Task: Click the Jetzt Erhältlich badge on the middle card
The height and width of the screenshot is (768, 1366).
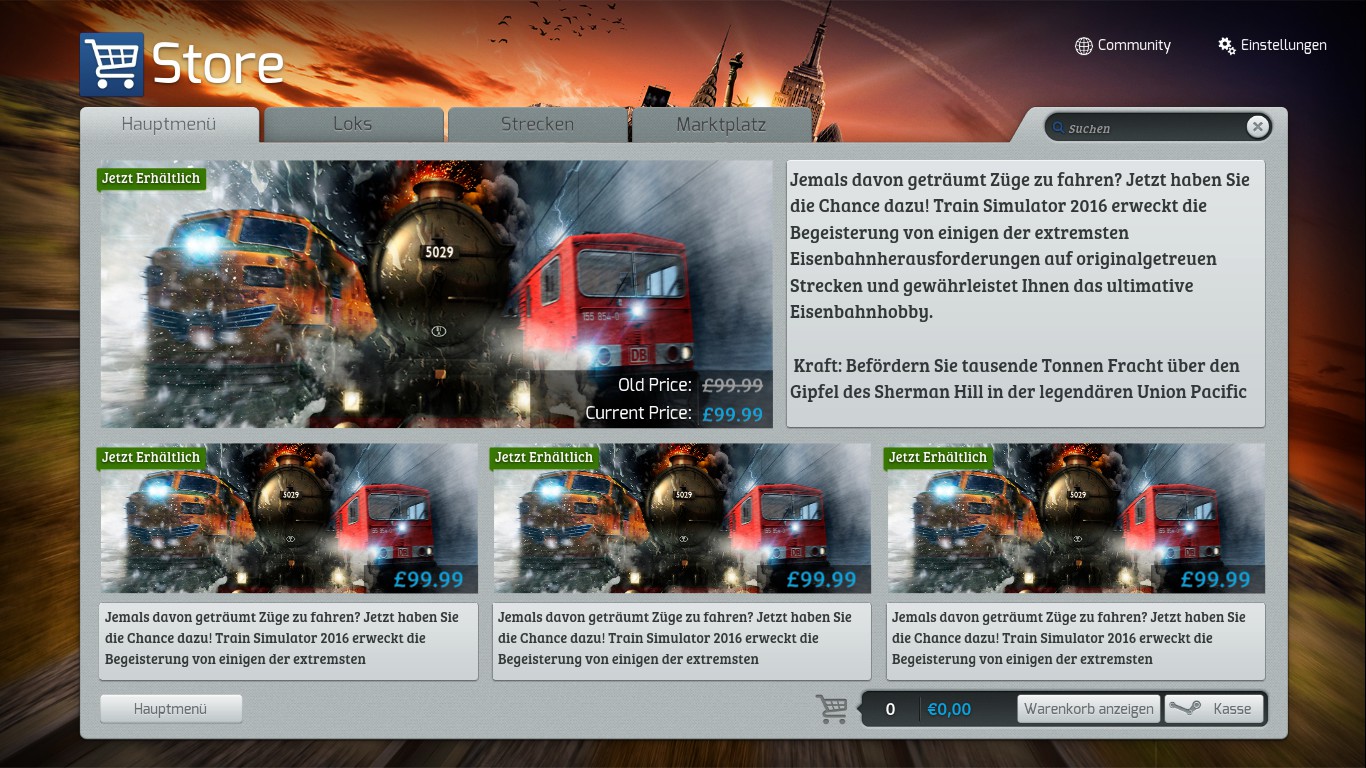Action: coord(544,457)
